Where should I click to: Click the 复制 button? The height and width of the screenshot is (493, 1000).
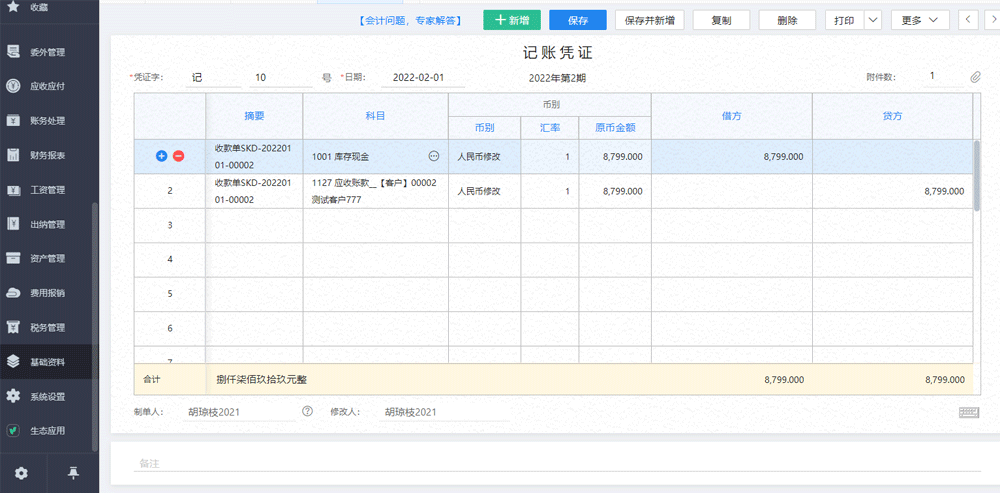(x=721, y=20)
